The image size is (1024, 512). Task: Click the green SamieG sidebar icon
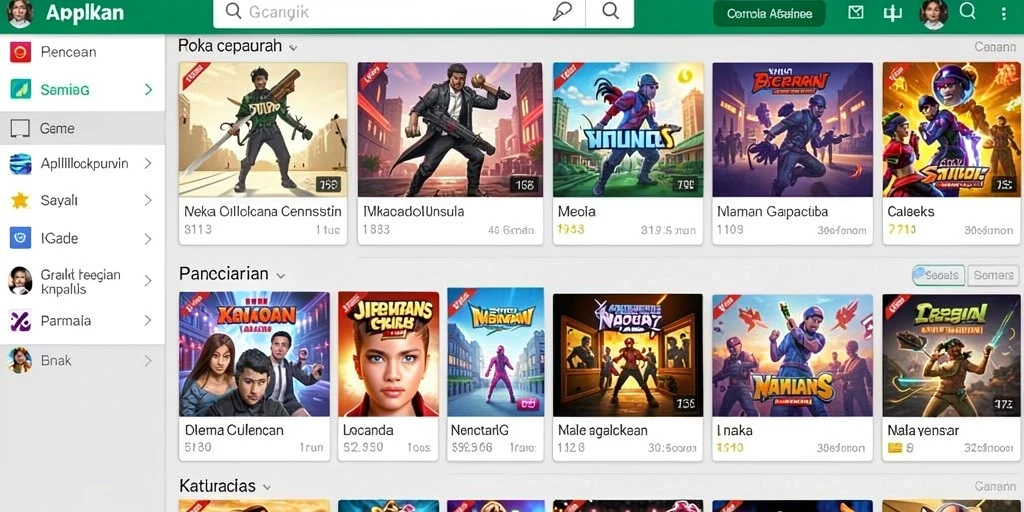[x=20, y=89]
